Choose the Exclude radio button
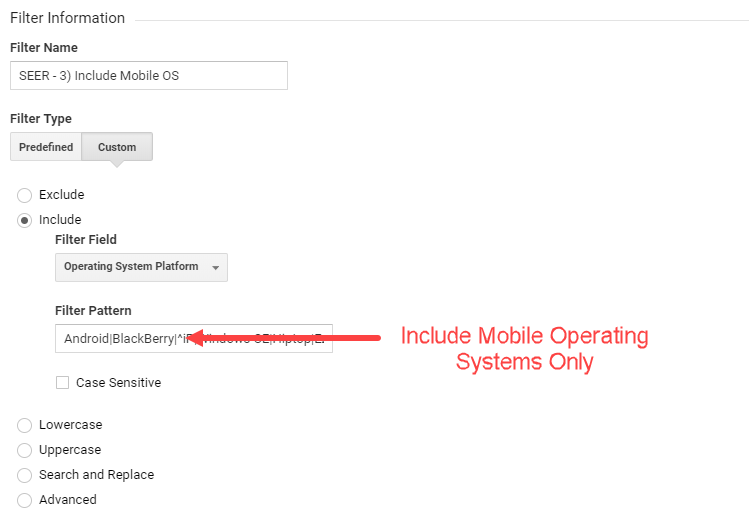The height and width of the screenshot is (524, 749). point(25,195)
